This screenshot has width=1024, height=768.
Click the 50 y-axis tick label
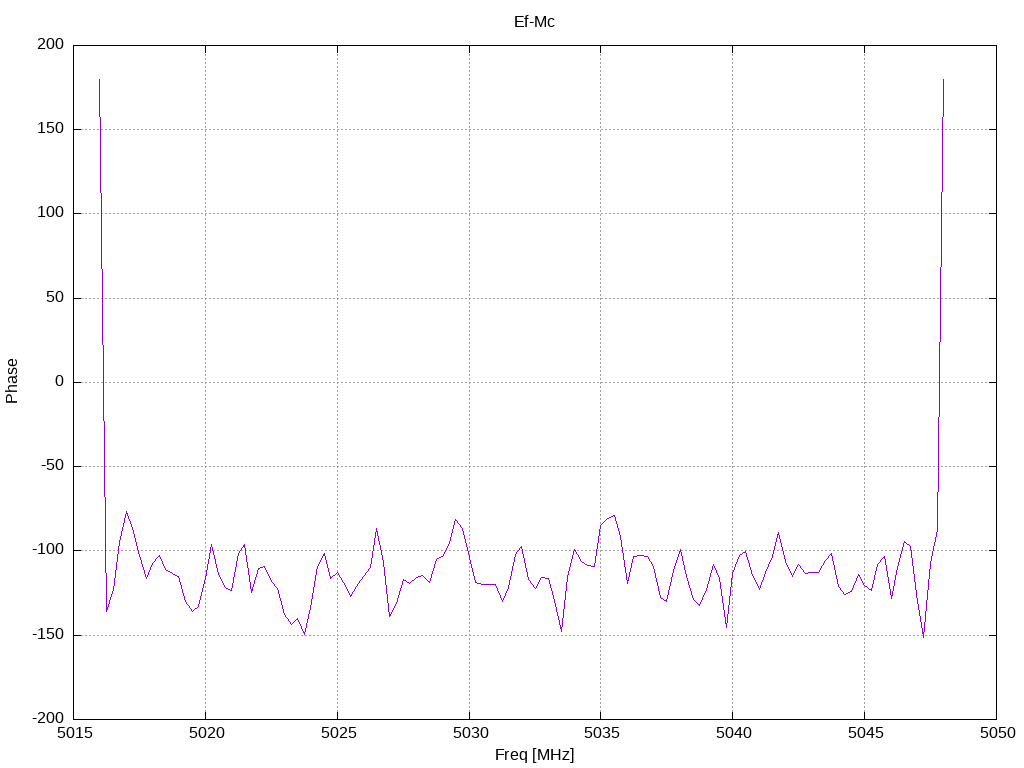coord(55,297)
